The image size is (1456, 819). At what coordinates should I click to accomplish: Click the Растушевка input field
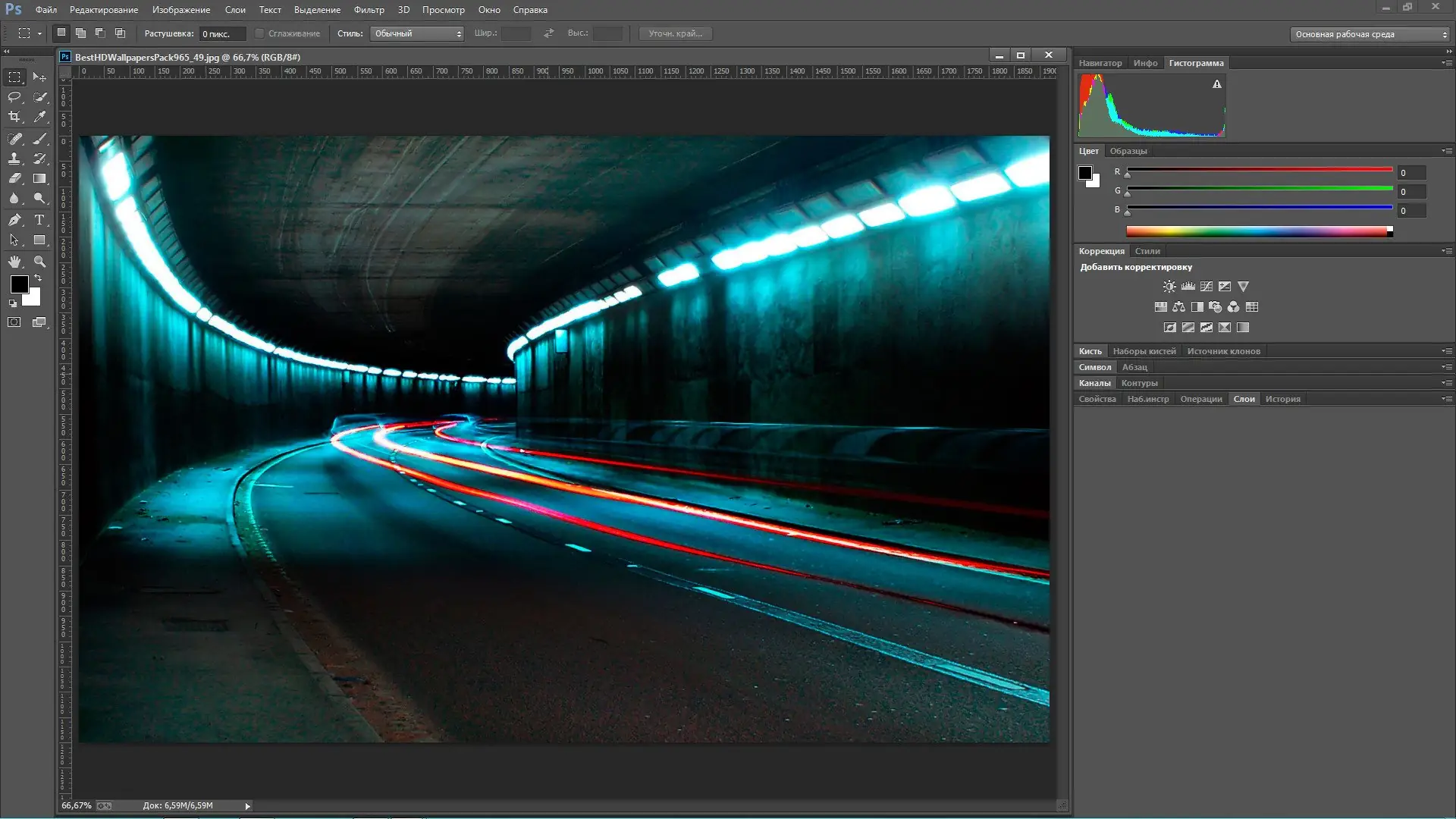point(221,34)
